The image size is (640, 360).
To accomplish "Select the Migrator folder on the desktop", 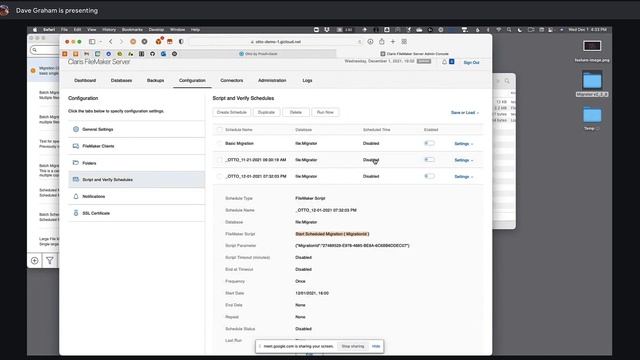I will click(x=592, y=80).
